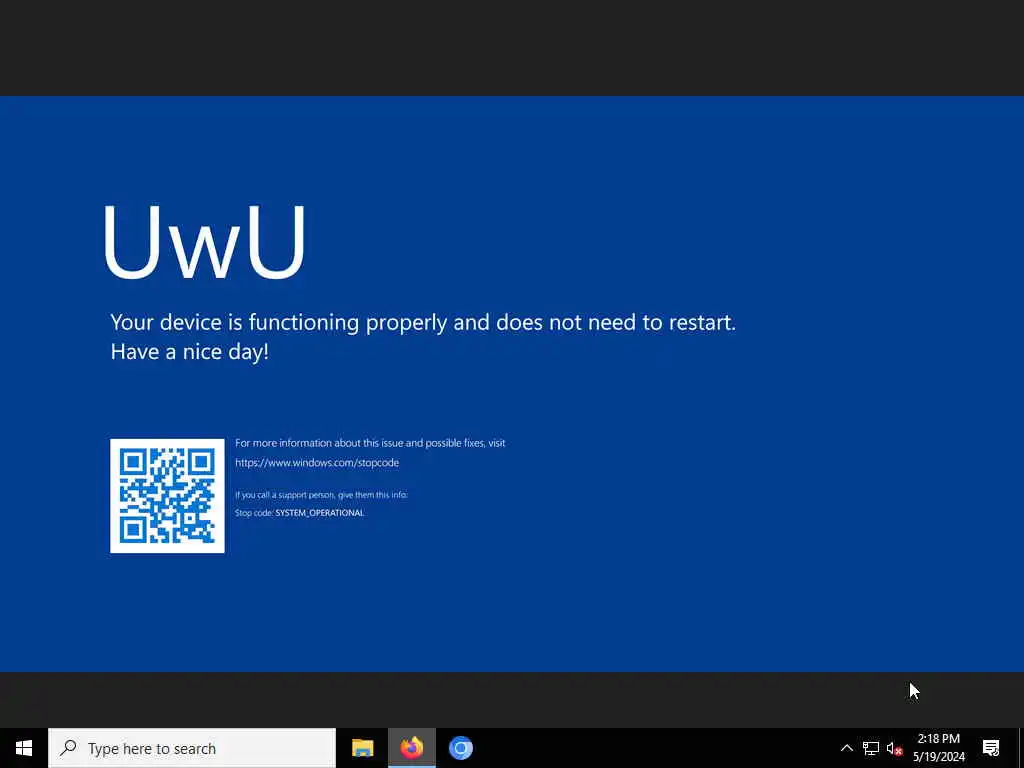This screenshot has width=1024, height=768.
Task: Click the https://www.windows.com/stopcode link text
Action: coord(317,462)
